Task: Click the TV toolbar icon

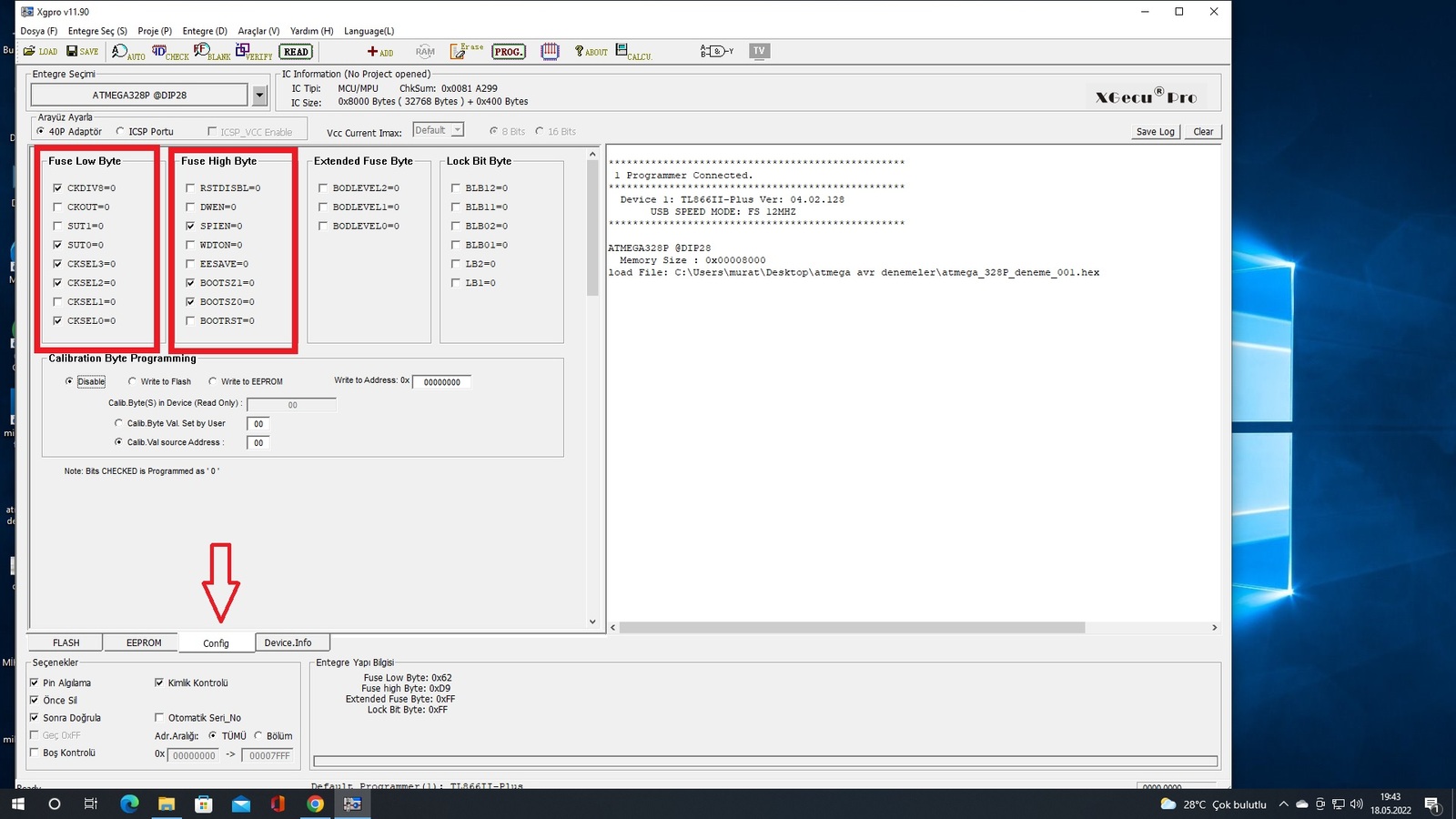Action: coord(760,51)
